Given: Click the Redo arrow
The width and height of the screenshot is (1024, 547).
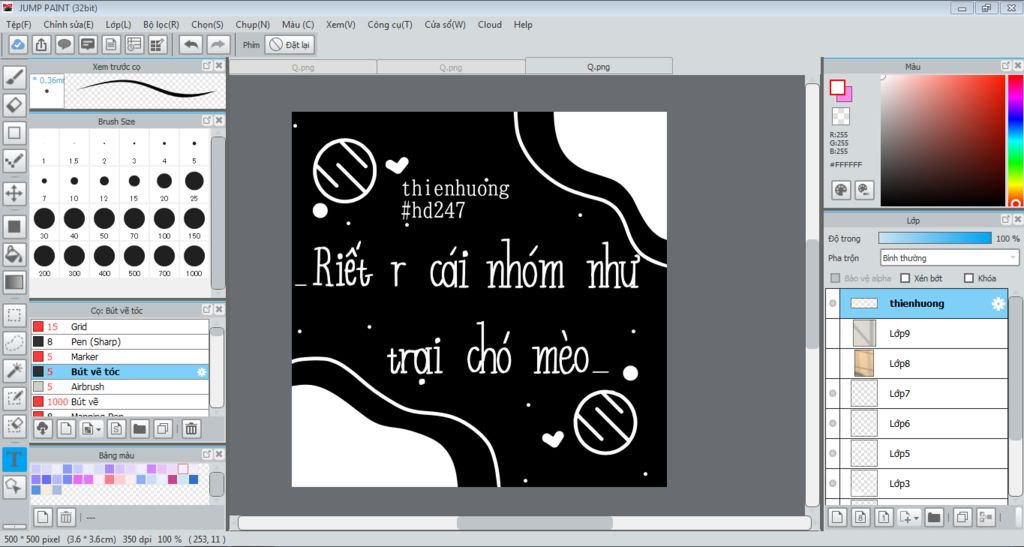Looking at the screenshot, I should point(217,45).
